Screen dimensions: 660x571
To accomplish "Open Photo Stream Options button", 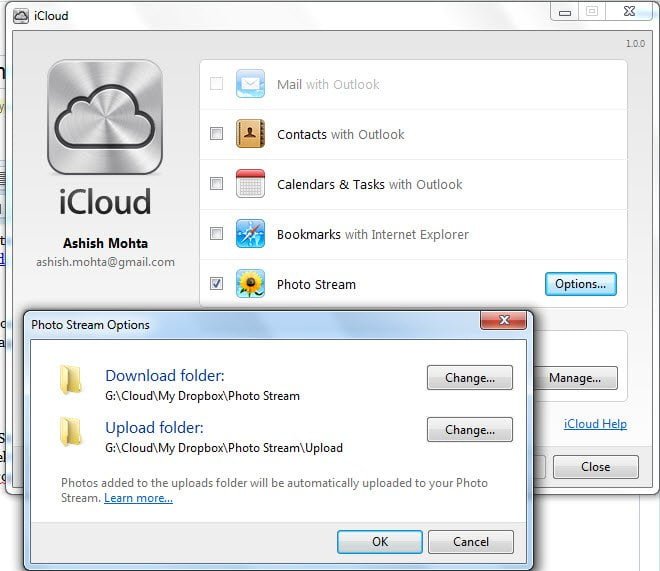I will click(581, 284).
